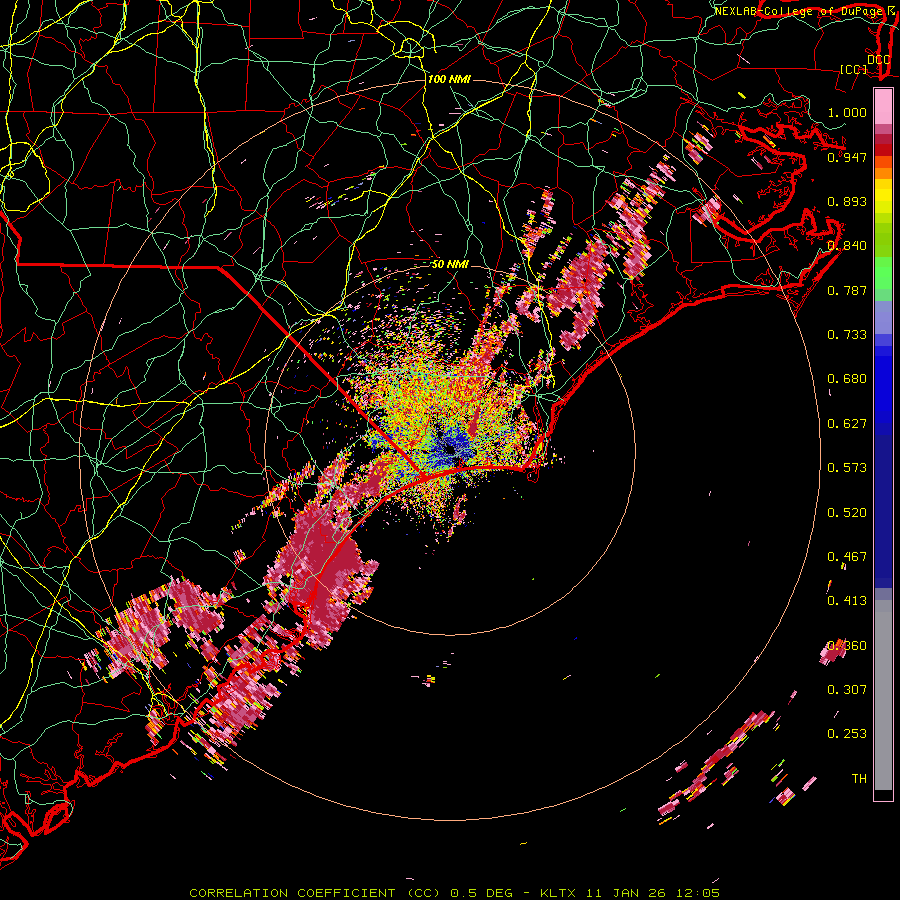Click the TH legend label
The height and width of the screenshot is (900, 900).
click(859, 779)
